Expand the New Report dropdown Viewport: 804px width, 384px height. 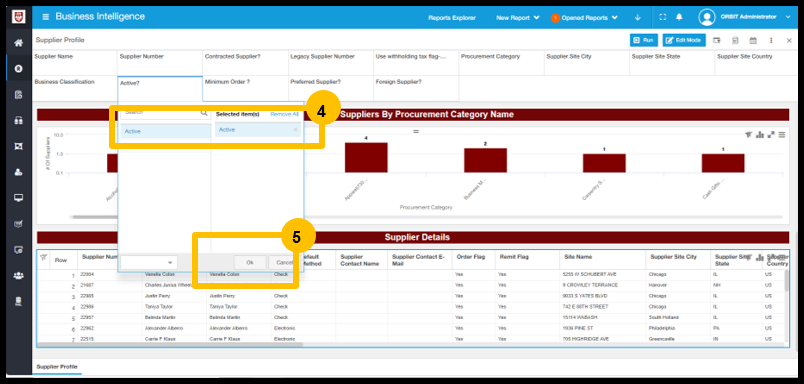click(x=518, y=17)
